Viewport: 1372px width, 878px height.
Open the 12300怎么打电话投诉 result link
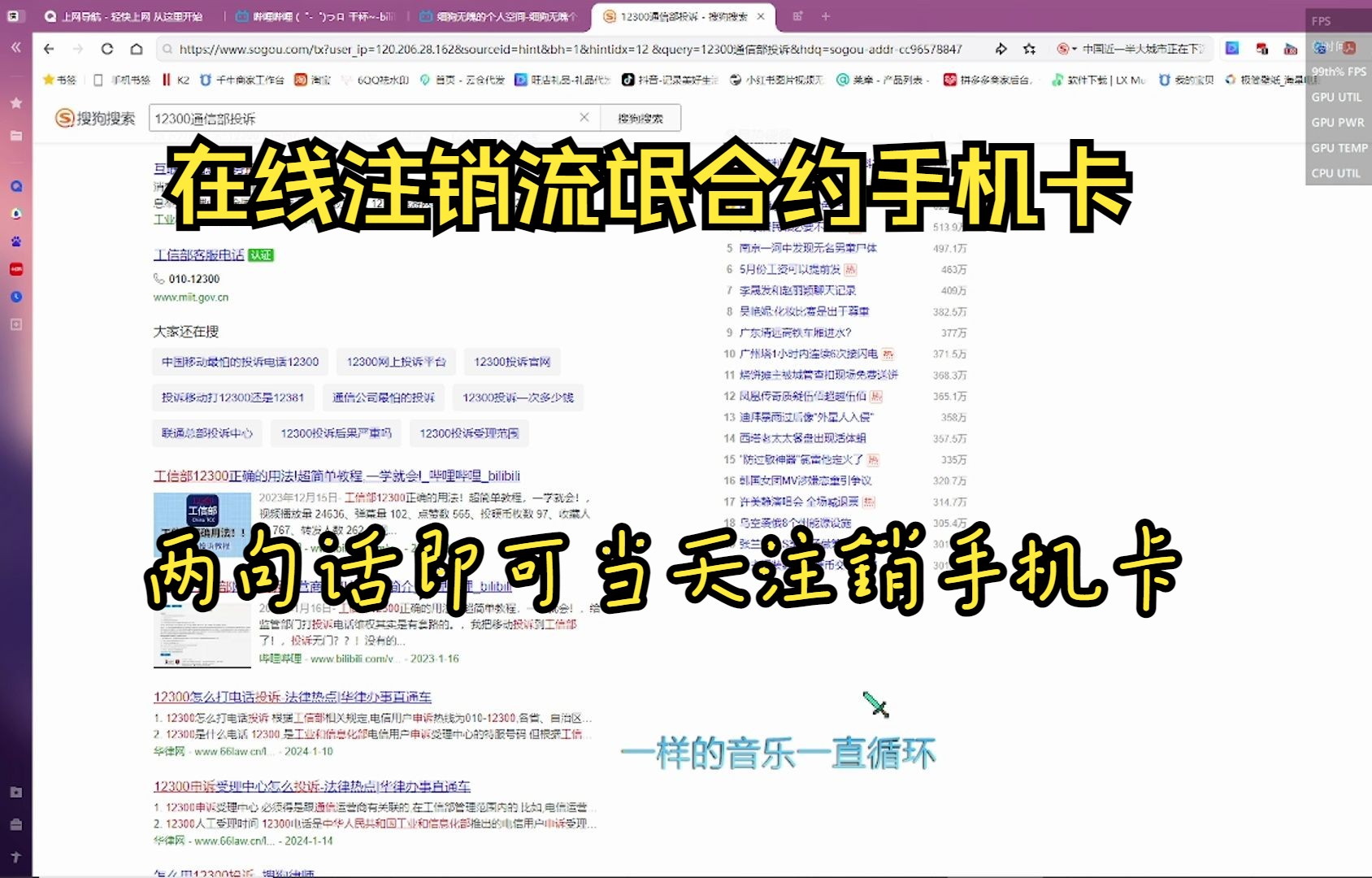(293, 697)
